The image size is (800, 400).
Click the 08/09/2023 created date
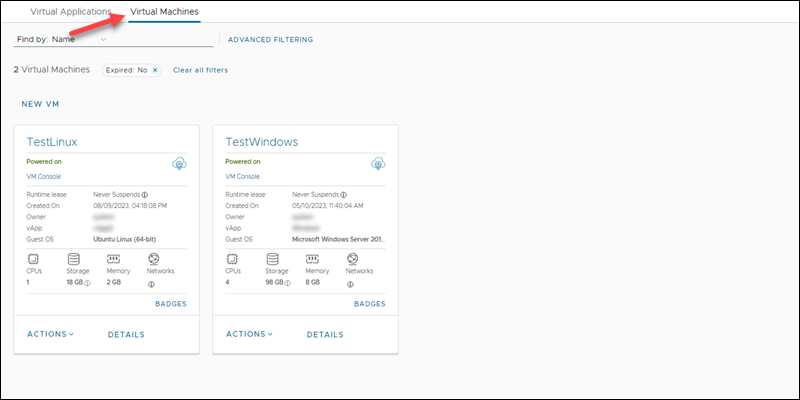(130, 206)
